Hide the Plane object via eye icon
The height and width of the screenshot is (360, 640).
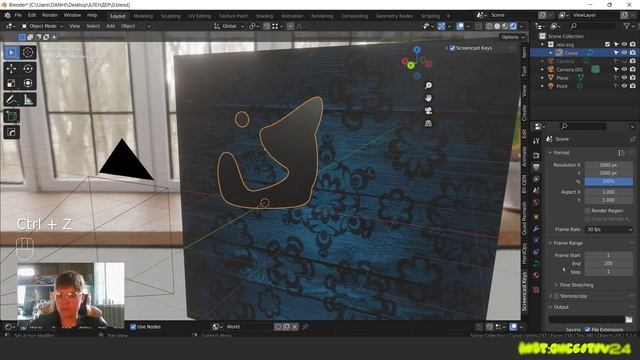click(624, 78)
